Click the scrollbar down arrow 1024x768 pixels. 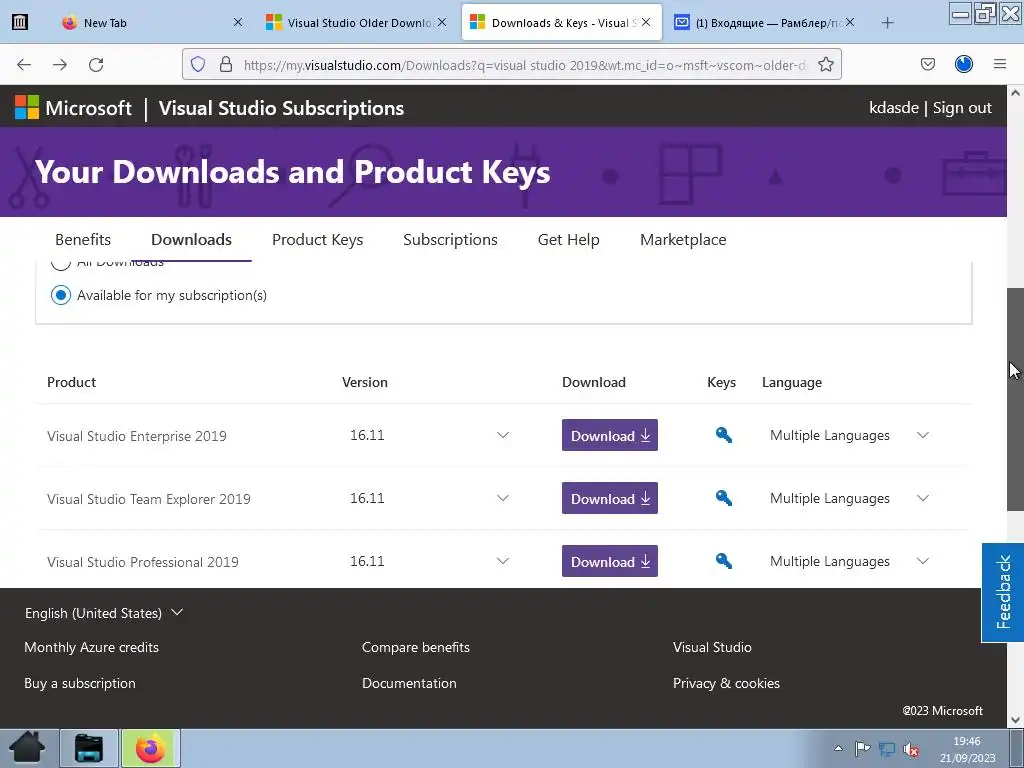(x=1016, y=720)
